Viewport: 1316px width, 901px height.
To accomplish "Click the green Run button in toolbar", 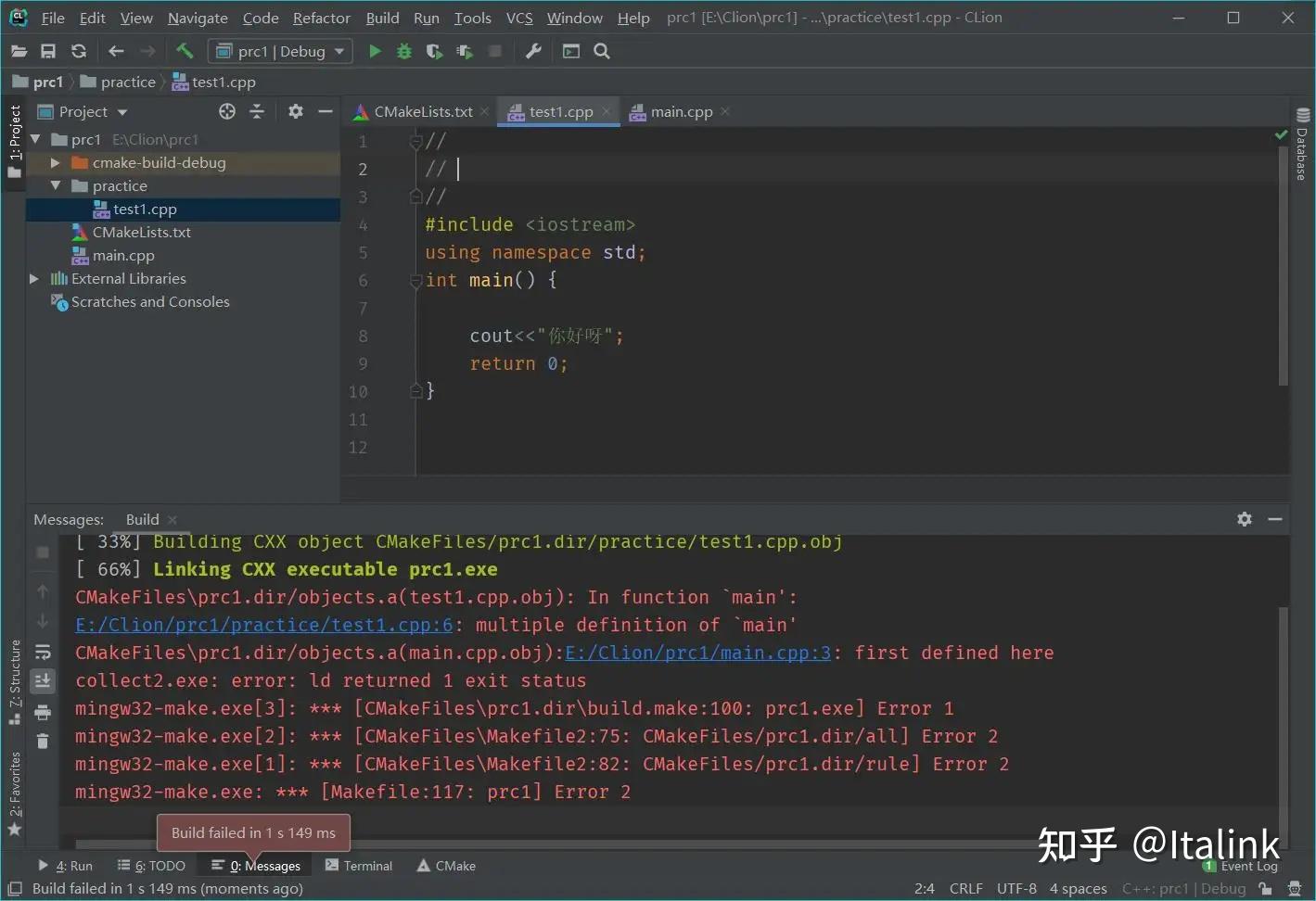I will 375,52.
